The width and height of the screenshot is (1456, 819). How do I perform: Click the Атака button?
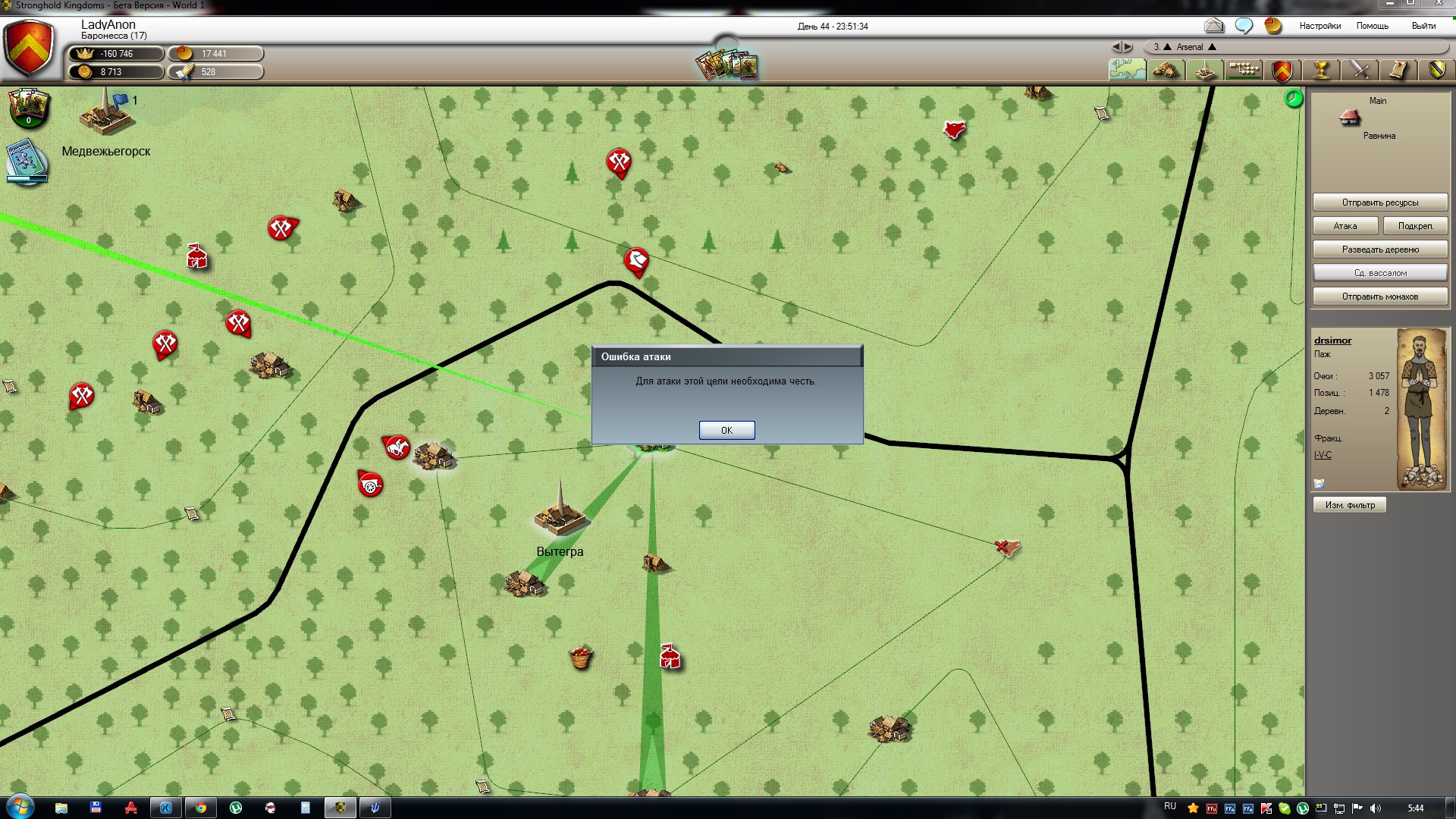pyautogui.click(x=1345, y=226)
